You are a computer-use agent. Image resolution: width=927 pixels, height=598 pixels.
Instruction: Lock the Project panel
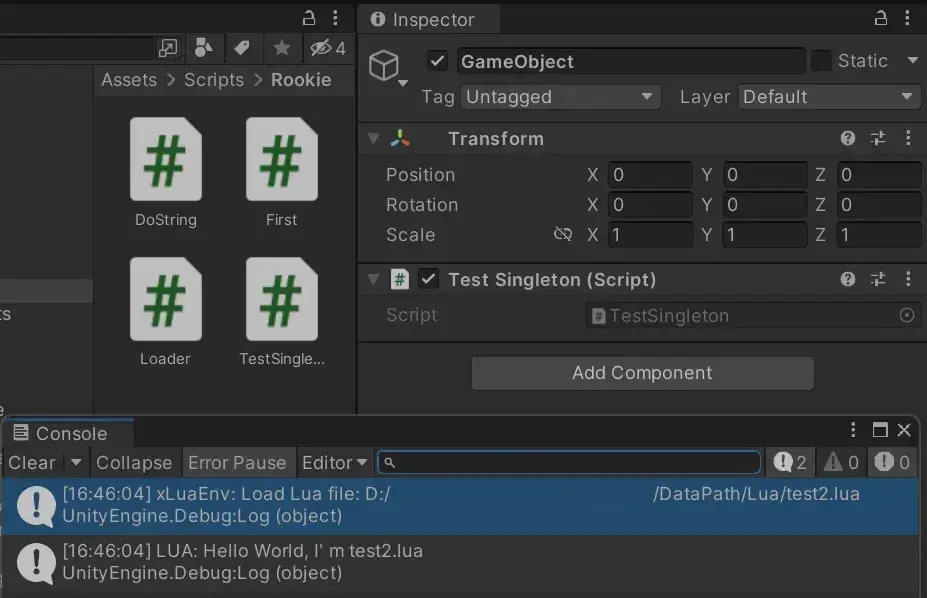(x=309, y=18)
